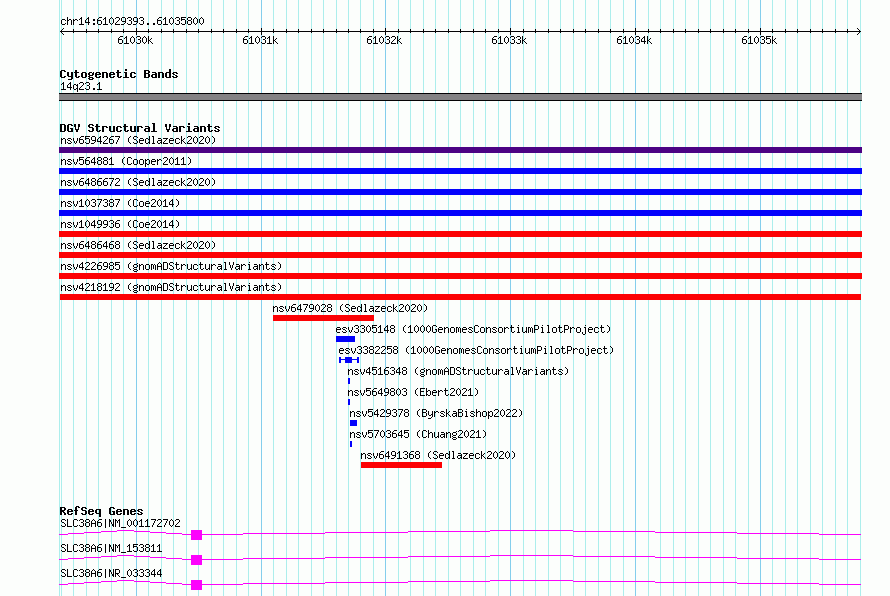Click the nsv4218192 (gnomADStructuralVariants) label

click(171, 287)
